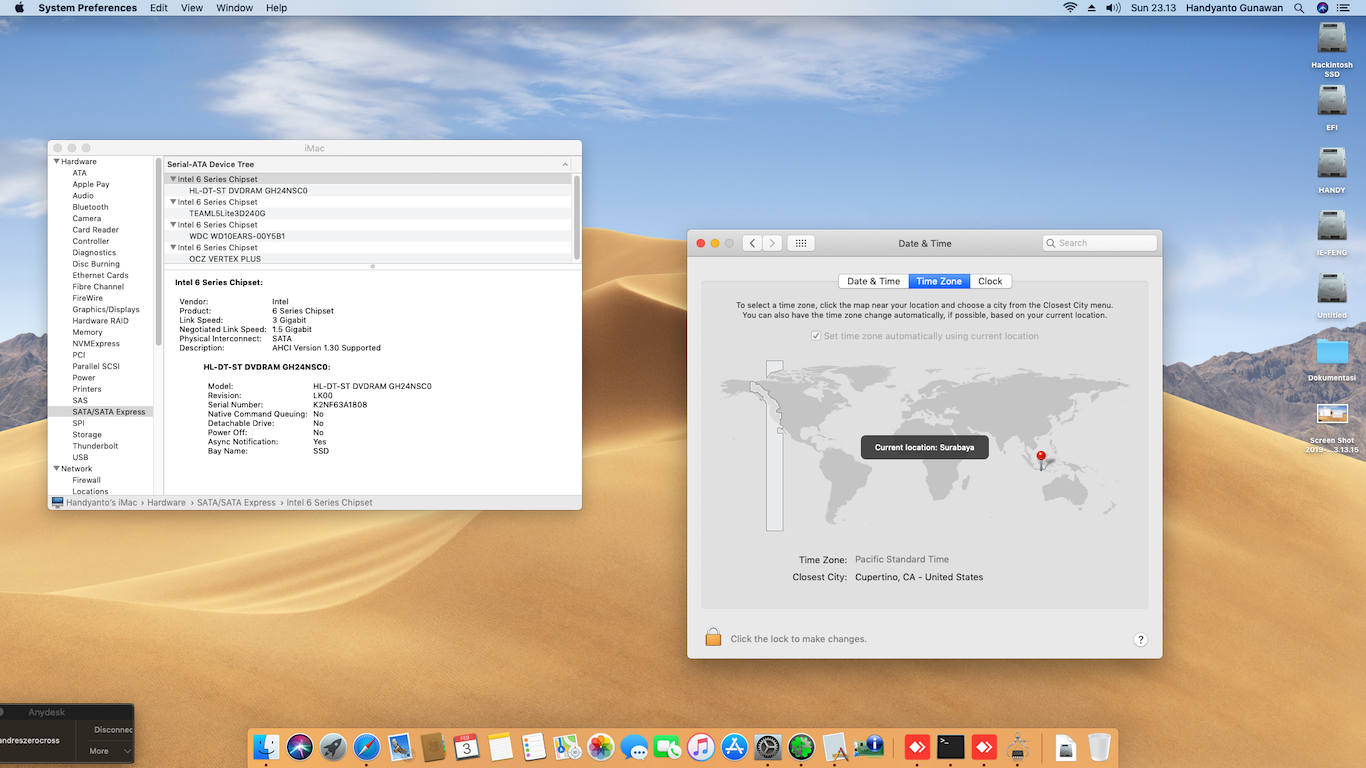The height and width of the screenshot is (768, 1366).
Task: Open the Closest City combo box
Action: pos(919,577)
